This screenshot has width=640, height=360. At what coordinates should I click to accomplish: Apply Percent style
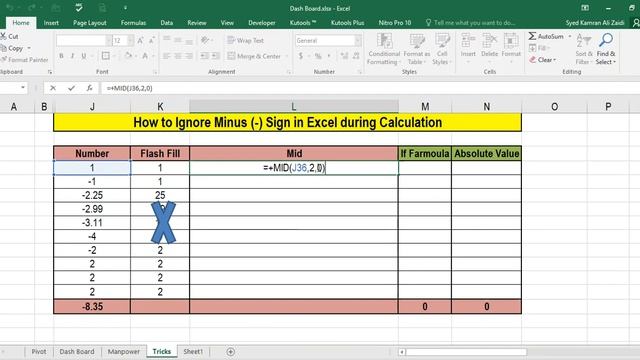tap(318, 56)
